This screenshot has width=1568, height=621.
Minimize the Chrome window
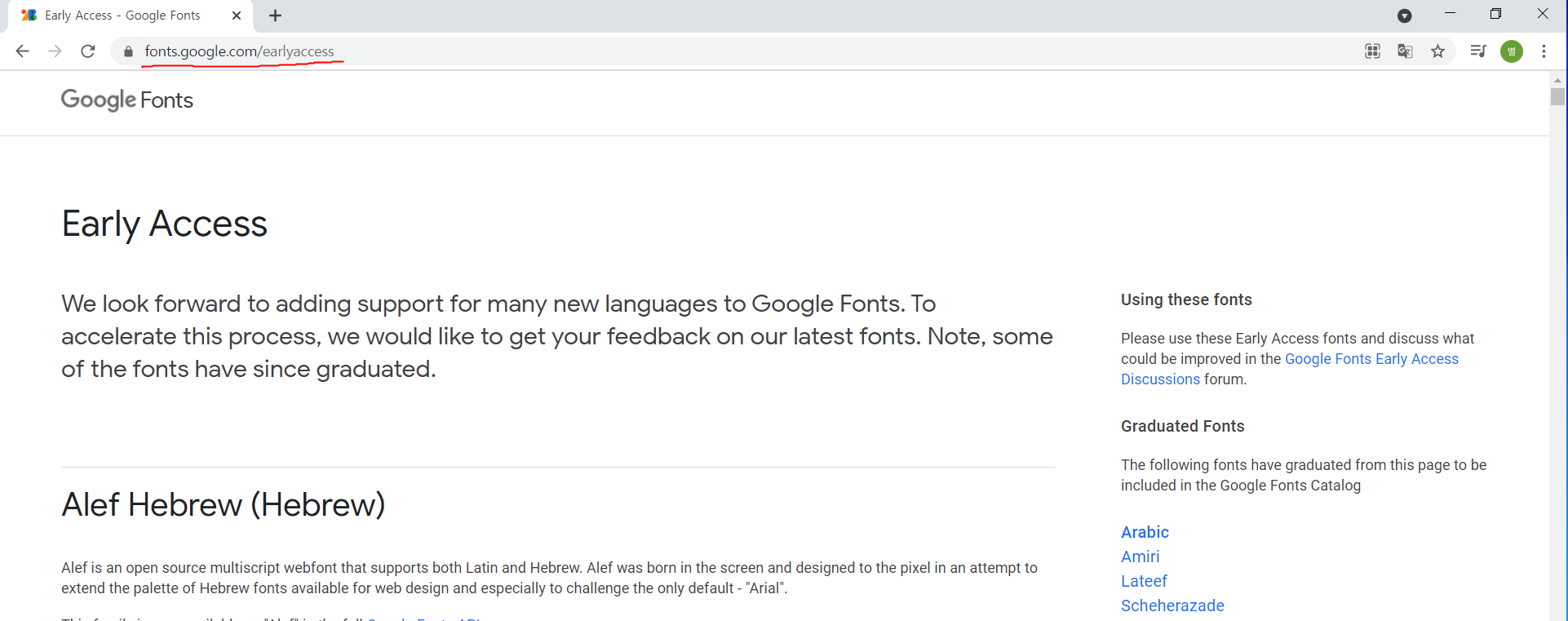pos(1450,14)
